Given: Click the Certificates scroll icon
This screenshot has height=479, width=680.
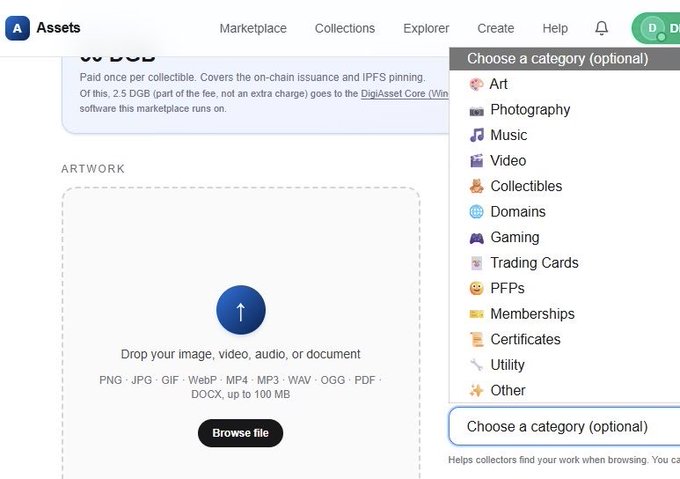Looking at the screenshot, I should (x=476, y=339).
